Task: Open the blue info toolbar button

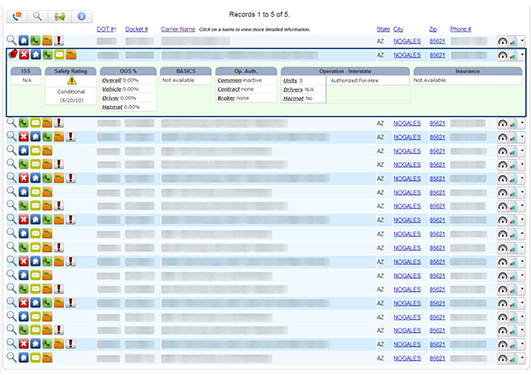Action: [x=82, y=16]
